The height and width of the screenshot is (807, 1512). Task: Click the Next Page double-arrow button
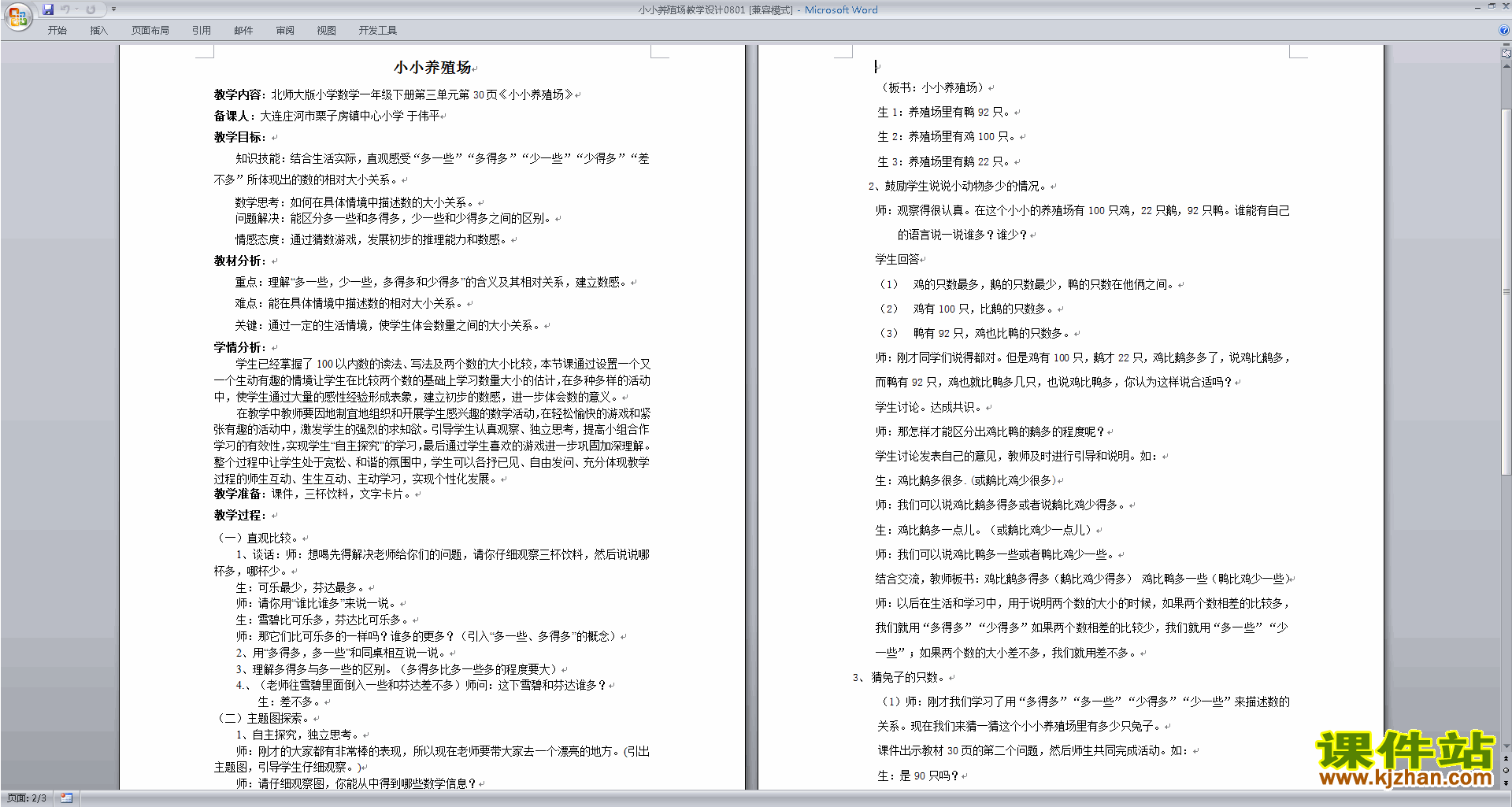1506,783
